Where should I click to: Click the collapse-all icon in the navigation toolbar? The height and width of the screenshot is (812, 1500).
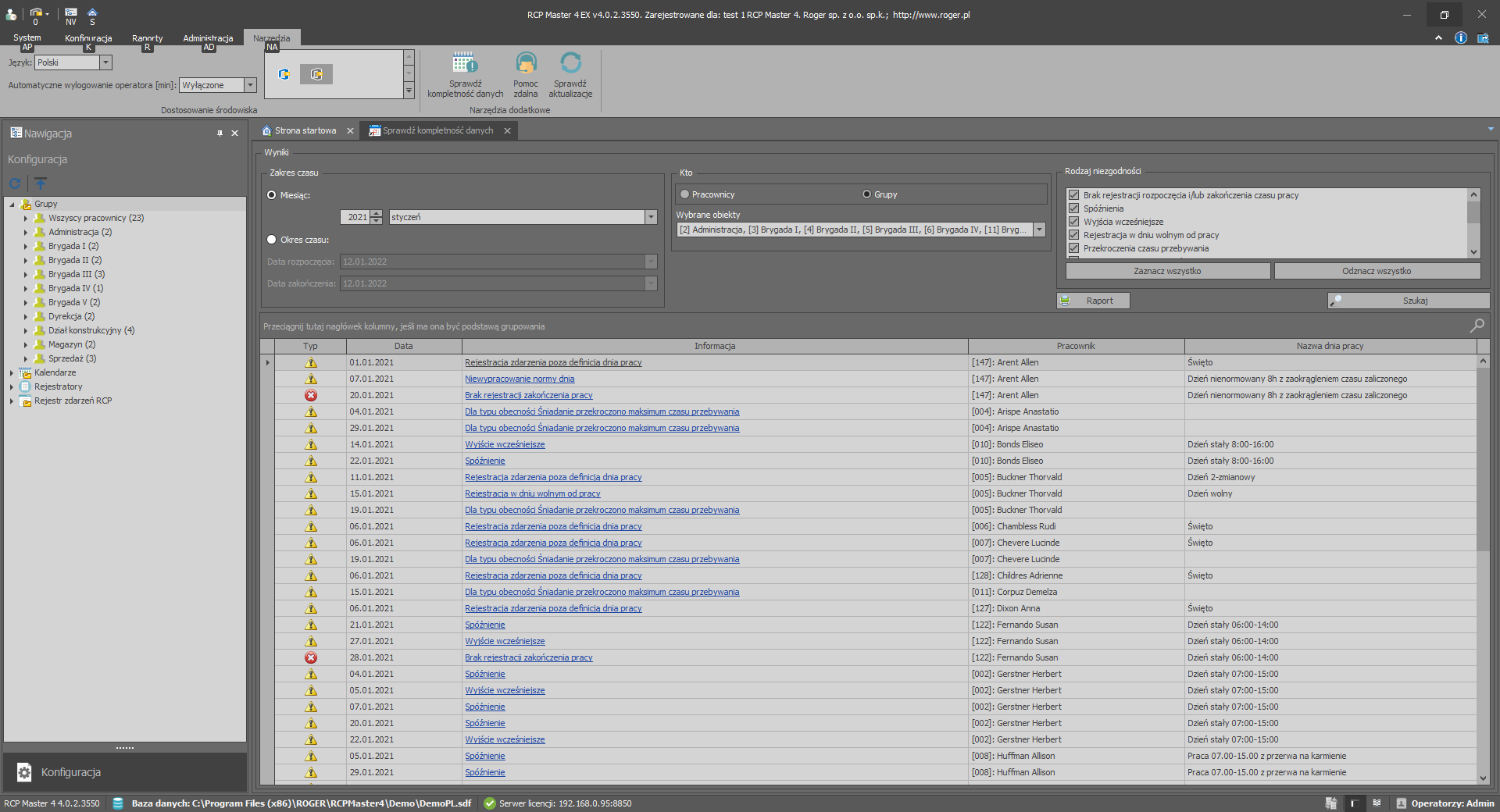coord(41,183)
